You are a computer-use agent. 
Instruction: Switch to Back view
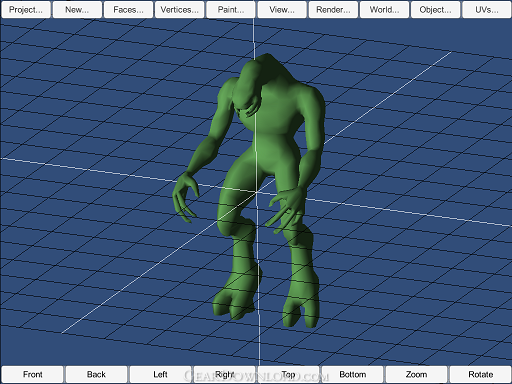click(96, 374)
